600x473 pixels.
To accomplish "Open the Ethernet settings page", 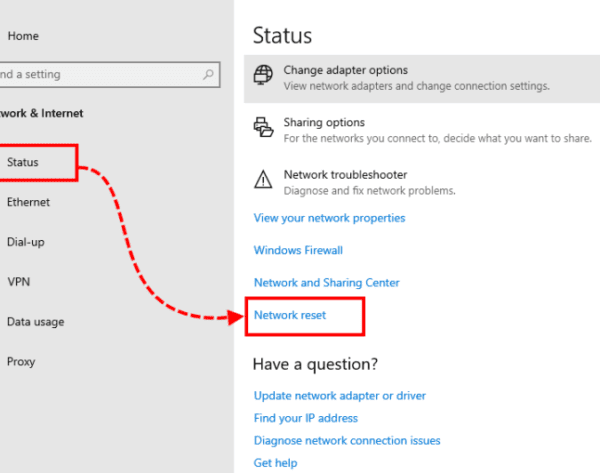I will [x=28, y=202].
